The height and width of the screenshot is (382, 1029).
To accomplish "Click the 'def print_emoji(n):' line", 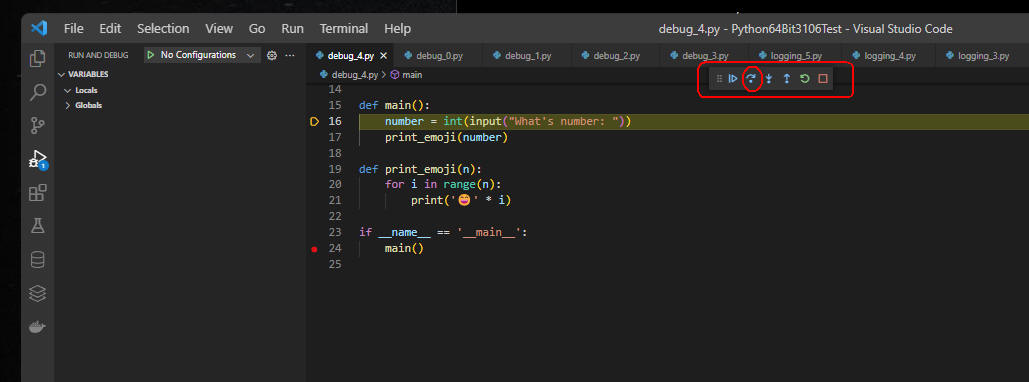I will (x=420, y=169).
